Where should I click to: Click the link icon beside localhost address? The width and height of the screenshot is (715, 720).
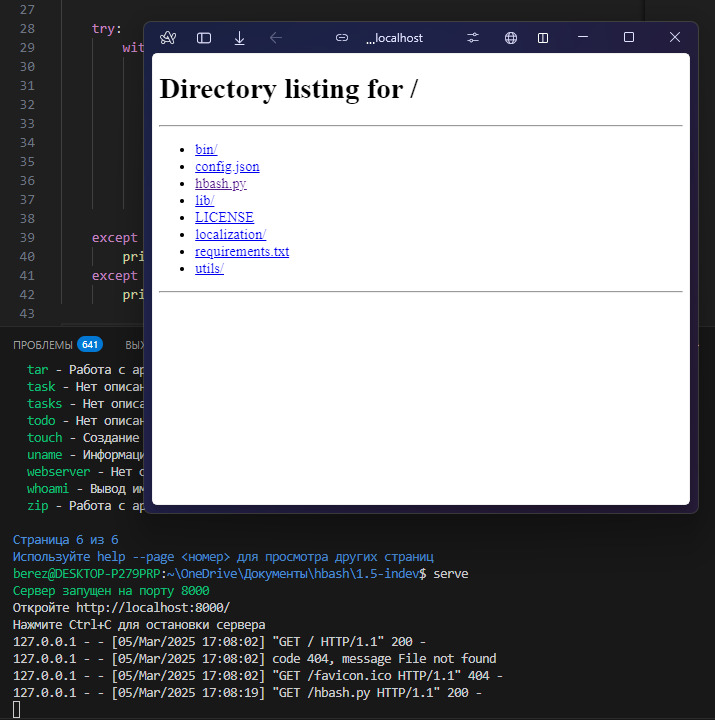tap(342, 38)
